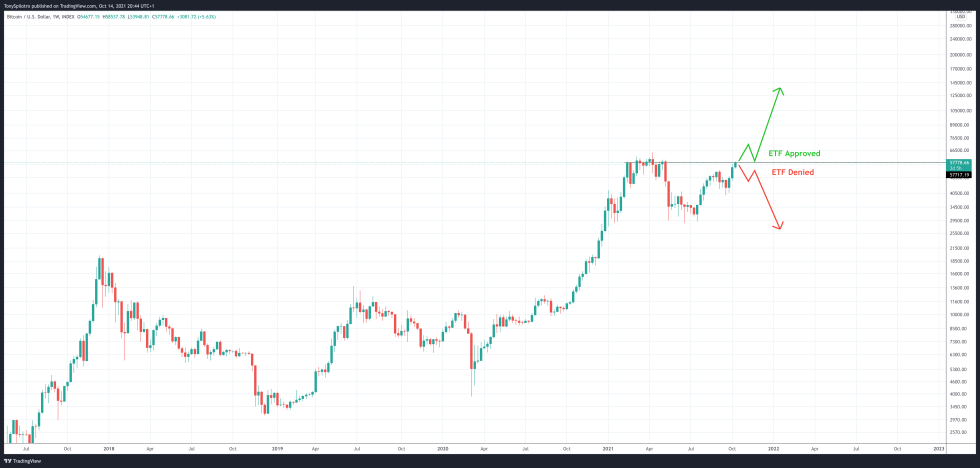Click the 2020 label on time axis
The image size is (980, 468).
coord(442,450)
